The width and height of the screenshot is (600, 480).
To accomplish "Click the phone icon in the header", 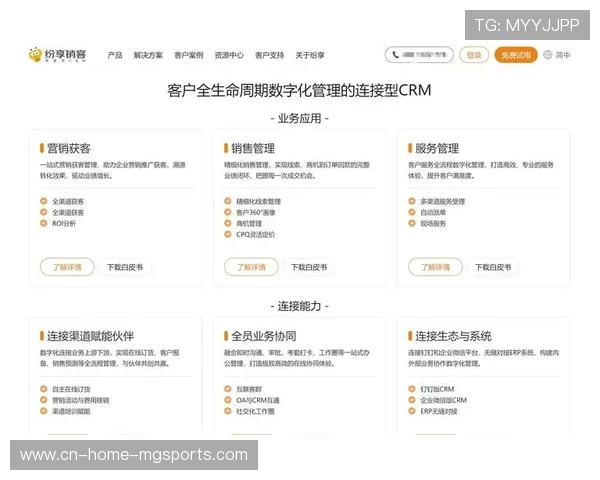I will [x=395, y=55].
